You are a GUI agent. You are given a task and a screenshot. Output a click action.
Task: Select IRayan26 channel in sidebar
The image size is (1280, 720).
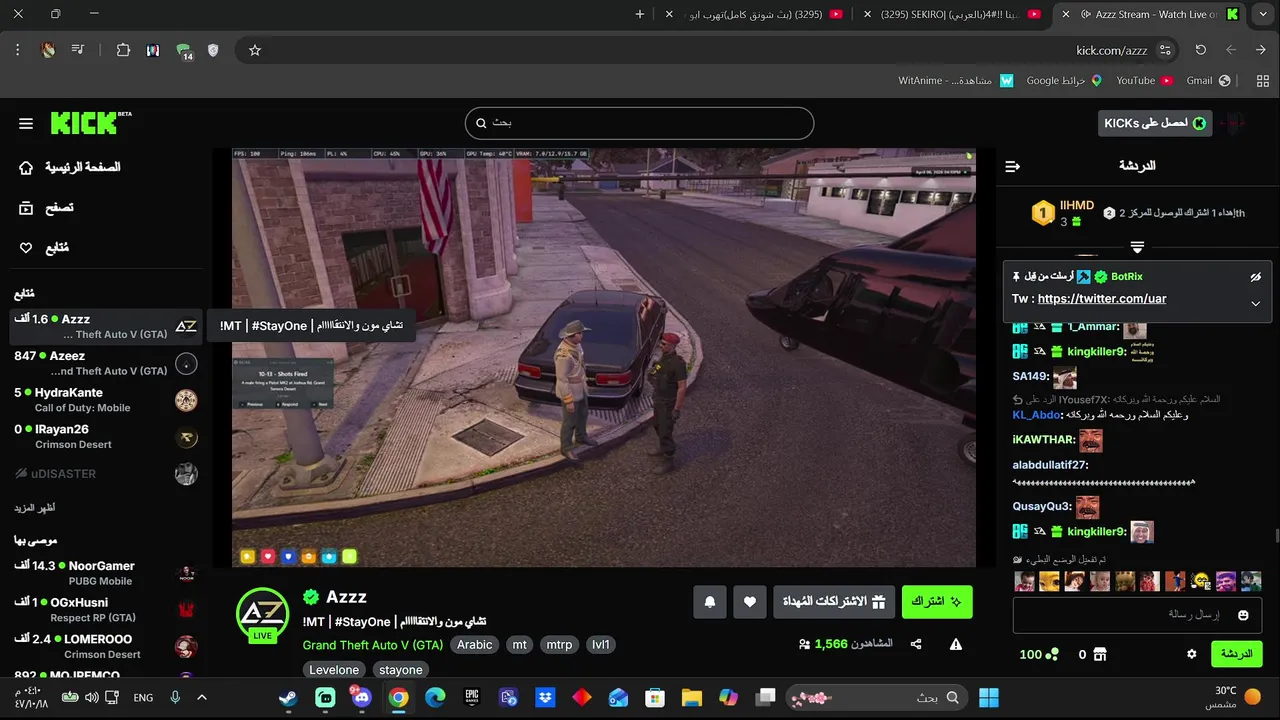105,437
